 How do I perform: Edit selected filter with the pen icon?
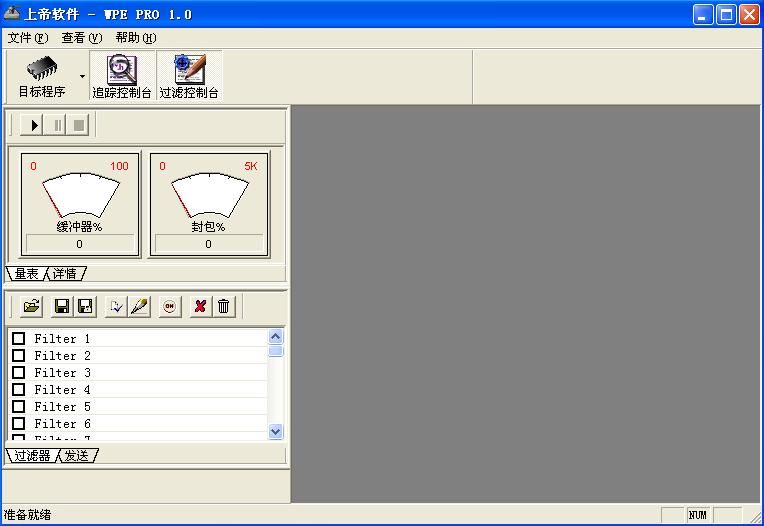(139, 306)
